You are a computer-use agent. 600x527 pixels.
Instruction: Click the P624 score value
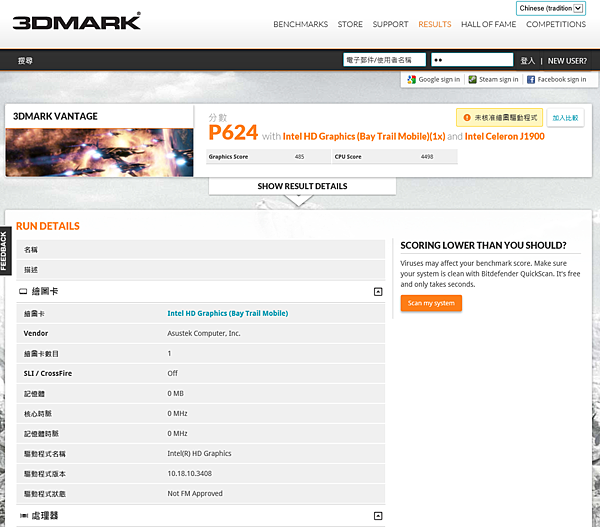click(x=233, y=133)
